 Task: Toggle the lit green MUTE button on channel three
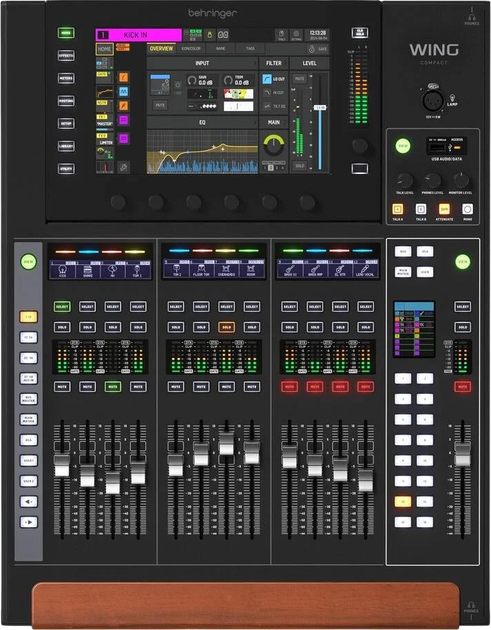point(113,387)
